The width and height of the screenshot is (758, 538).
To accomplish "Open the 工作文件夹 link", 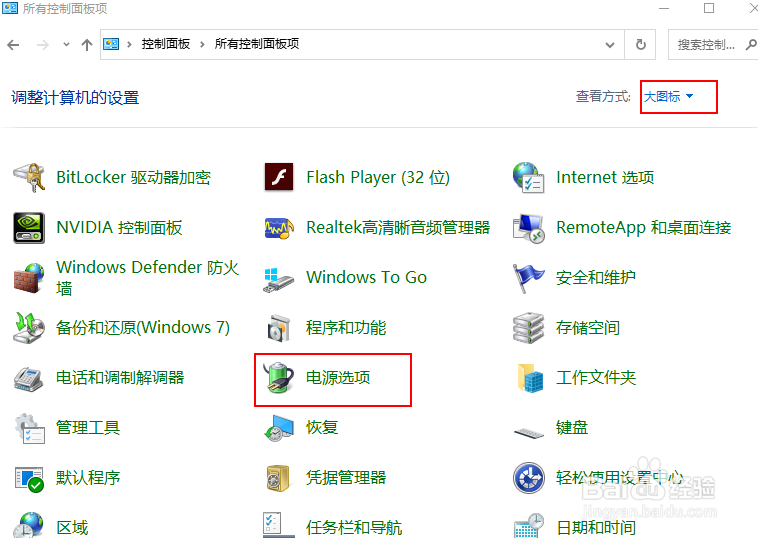I will [x=596, y=378].
